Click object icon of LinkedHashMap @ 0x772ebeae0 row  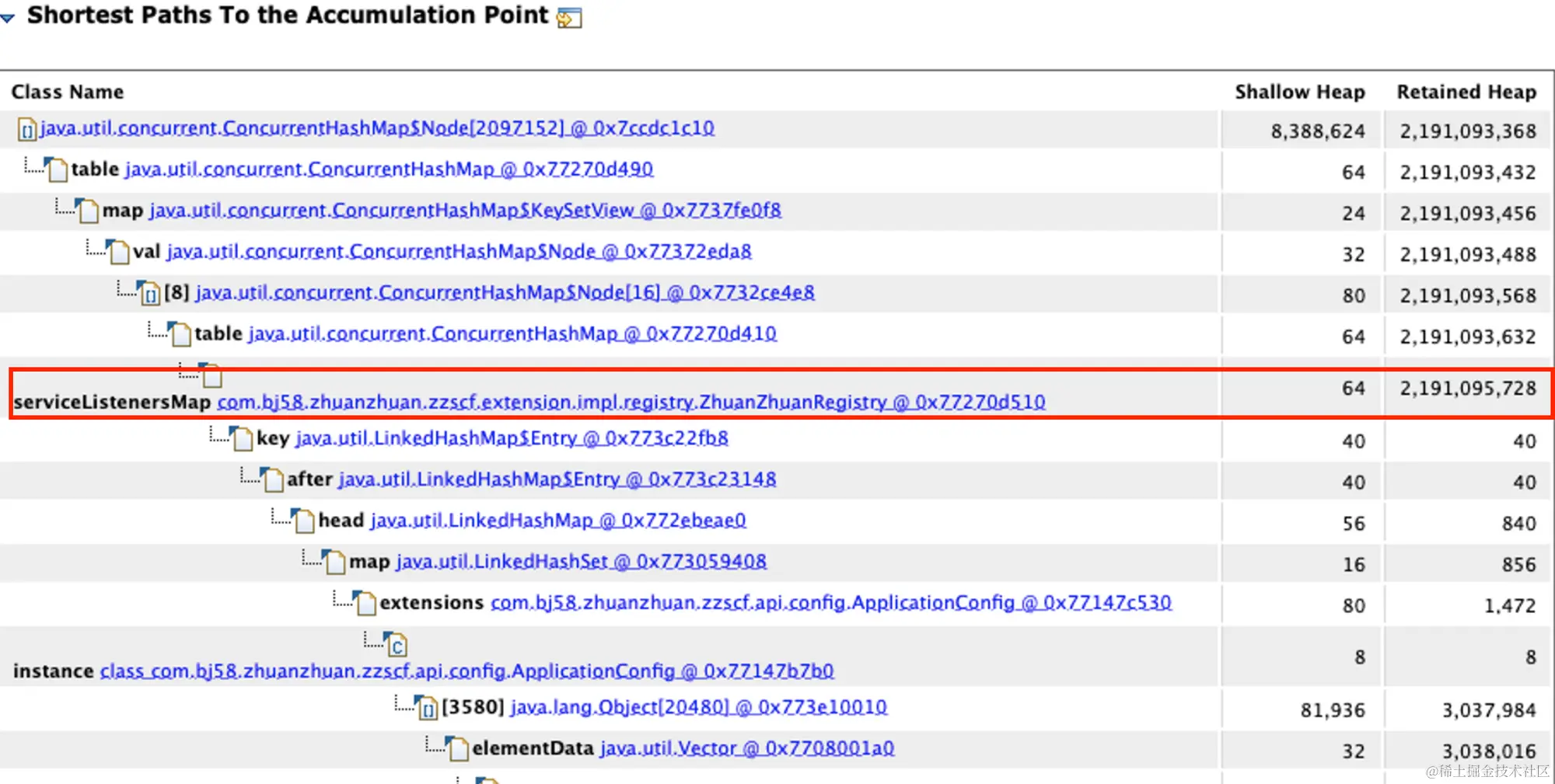pyautogui.click(x=303, y=521)
